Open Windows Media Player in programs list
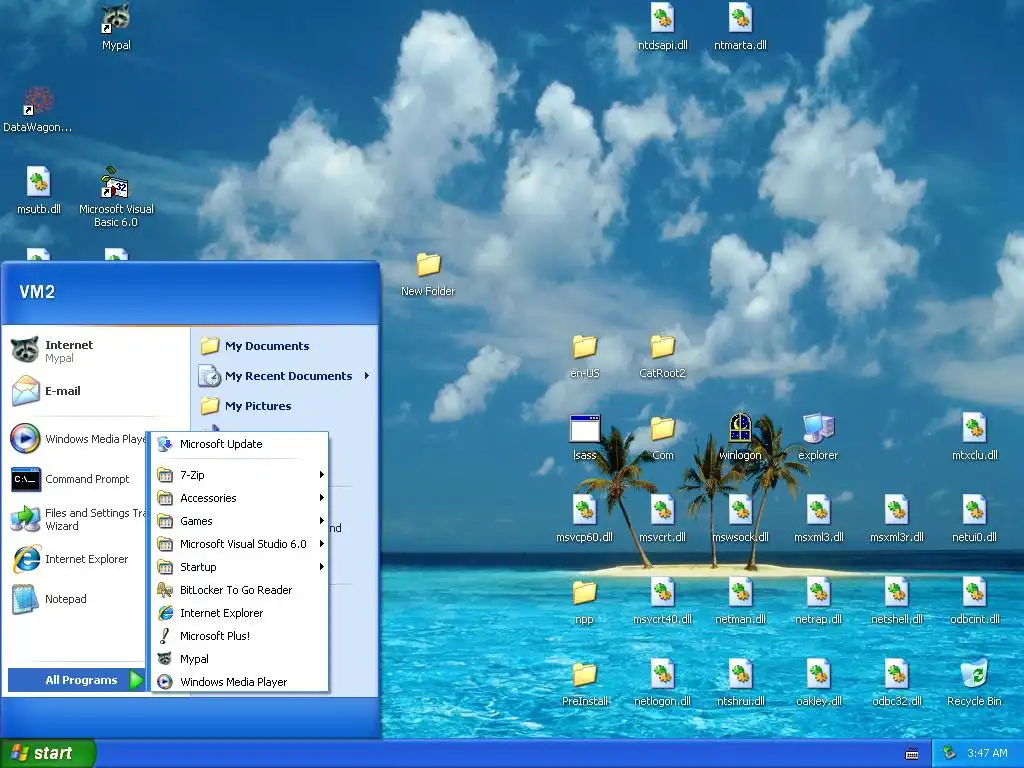 (x=240, y=682)
